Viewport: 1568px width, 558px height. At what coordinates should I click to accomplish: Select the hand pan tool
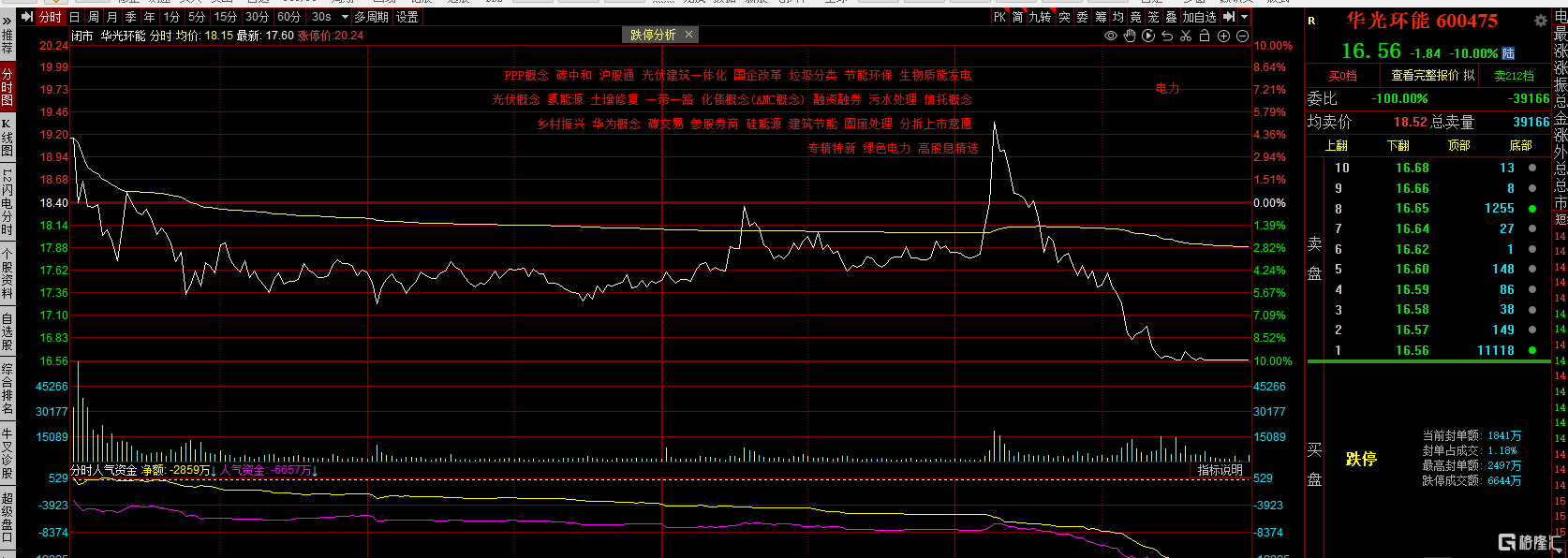[1130, 36]
